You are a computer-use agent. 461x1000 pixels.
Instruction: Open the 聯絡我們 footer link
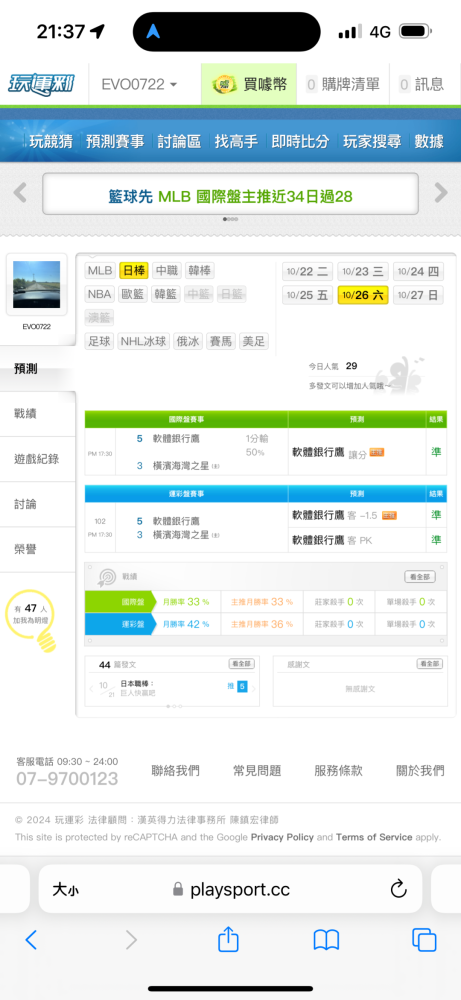click(175, 771)
